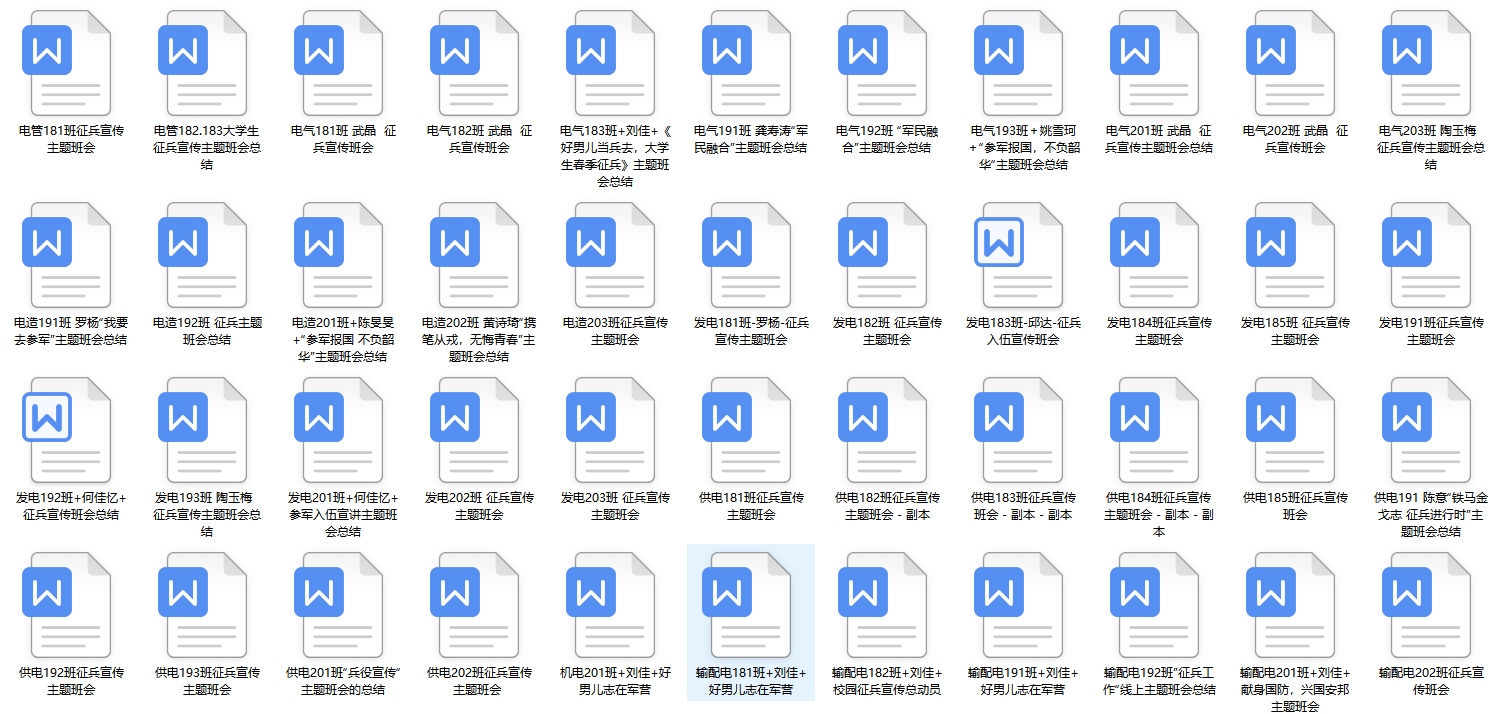
Task: Click the 发电193班 陶玉梅 document icon
Action: click(202, 430)
